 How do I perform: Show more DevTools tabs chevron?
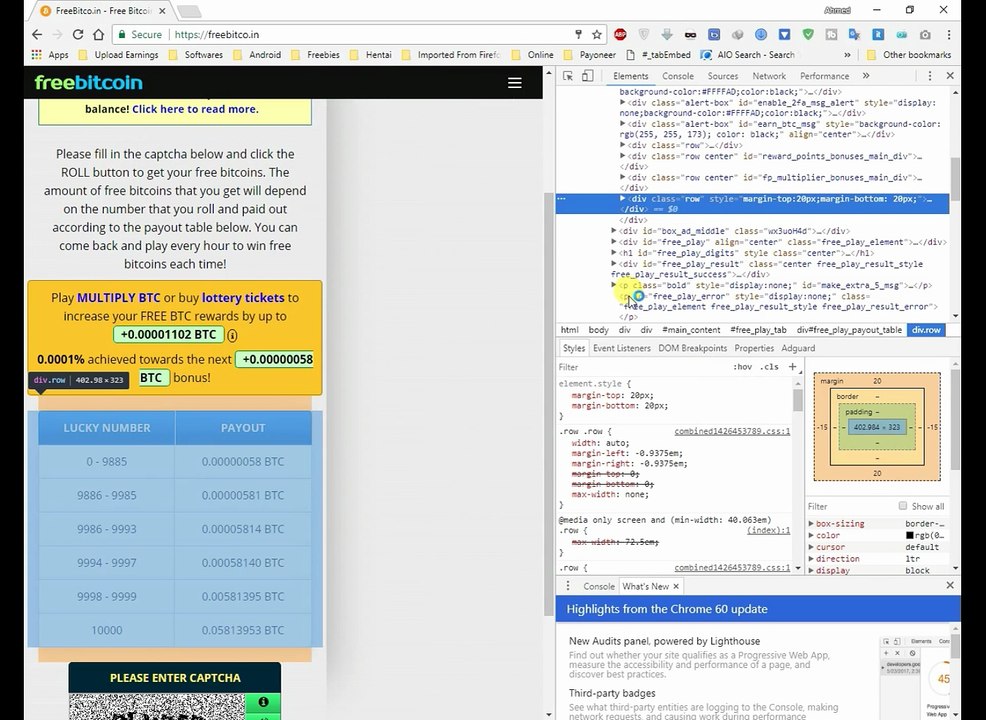[866, 76]
